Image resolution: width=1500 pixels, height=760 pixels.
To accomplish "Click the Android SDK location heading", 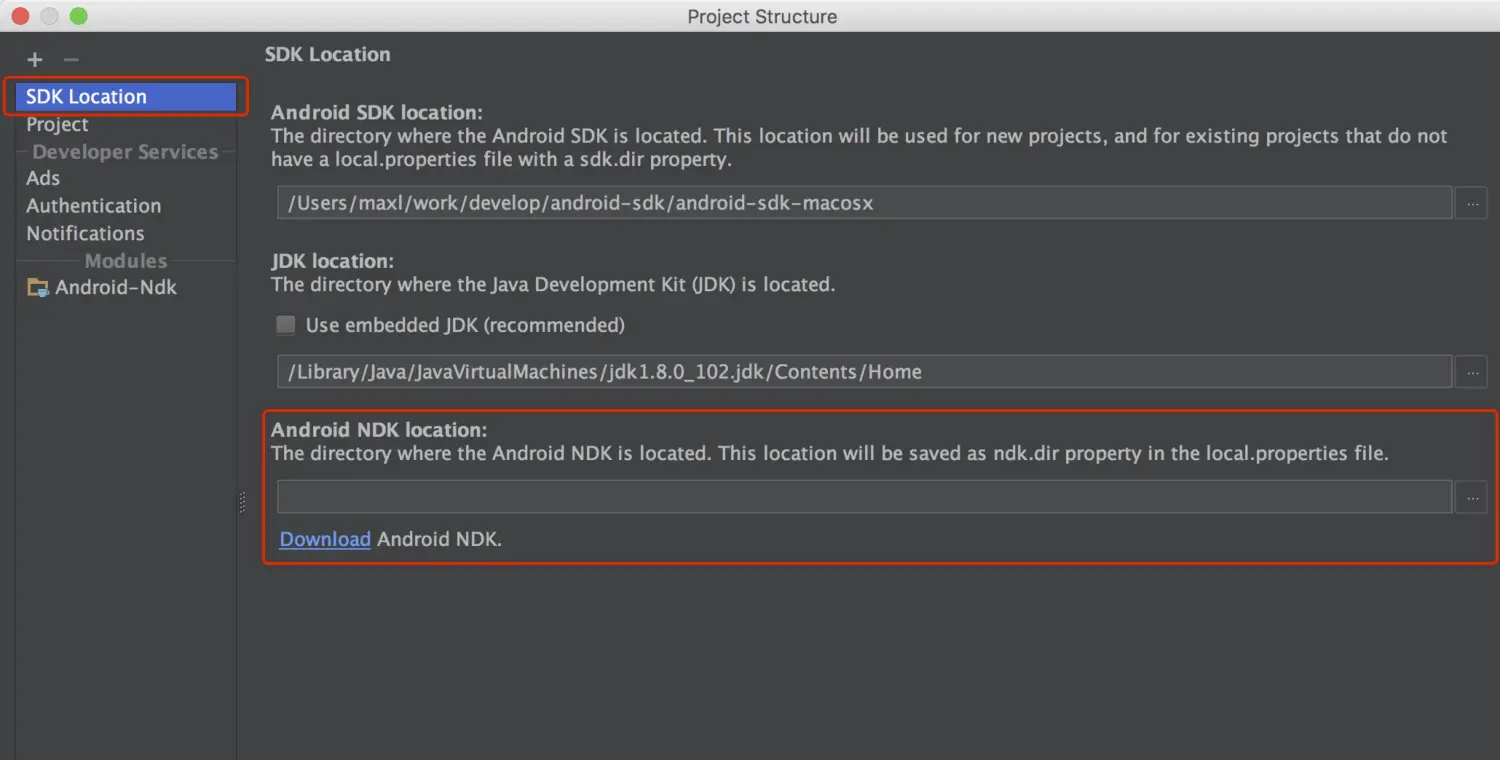I will click(377, 113).
